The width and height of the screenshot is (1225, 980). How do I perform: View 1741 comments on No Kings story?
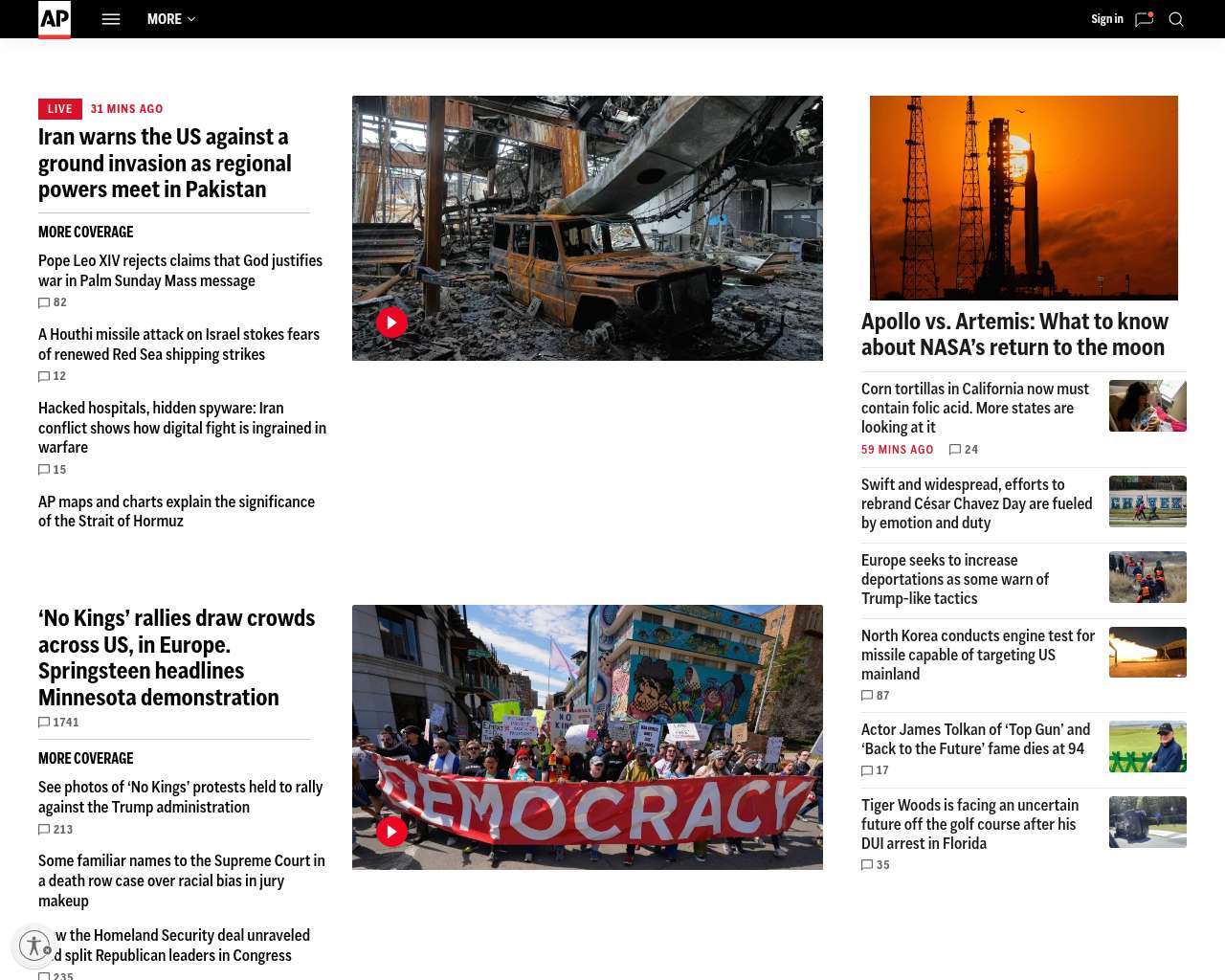pos(58,723)
